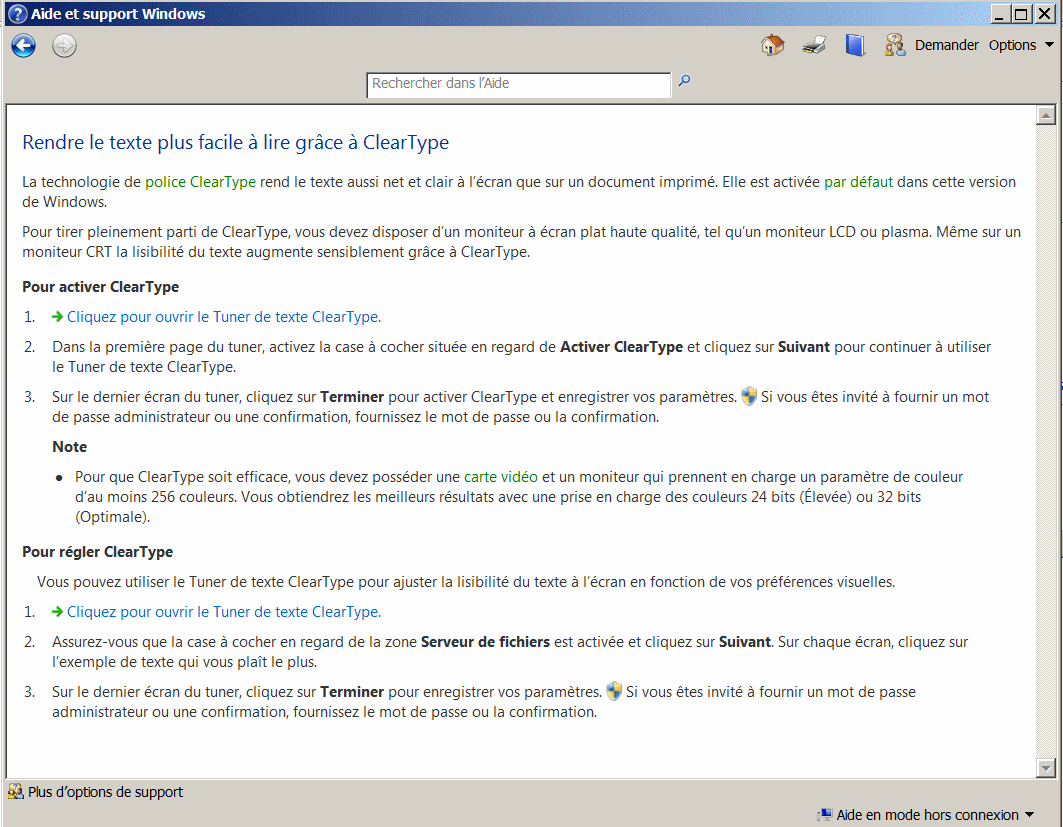Open the 'police ClearType' definition link
Screen dimensions: 1063x827
(200, 182)
